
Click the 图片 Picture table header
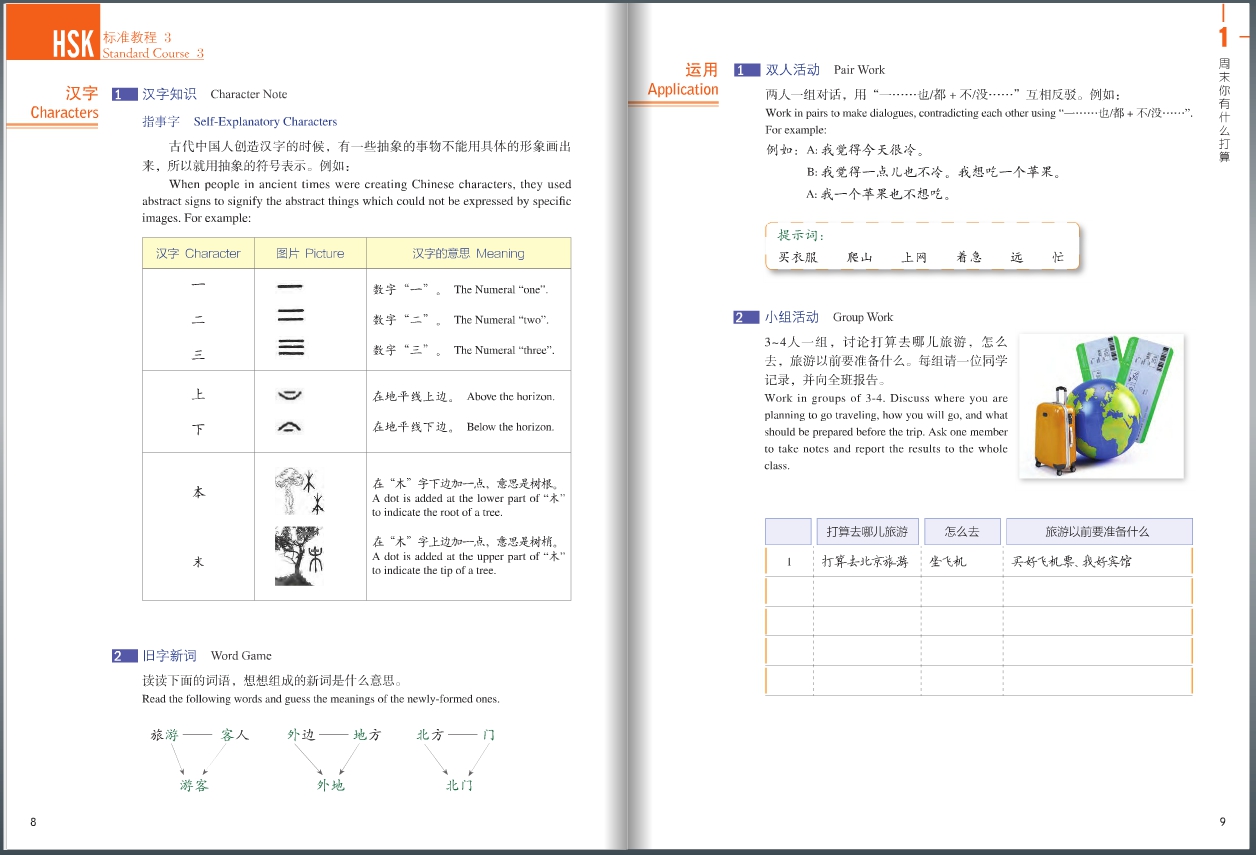[x=310, y=253]
